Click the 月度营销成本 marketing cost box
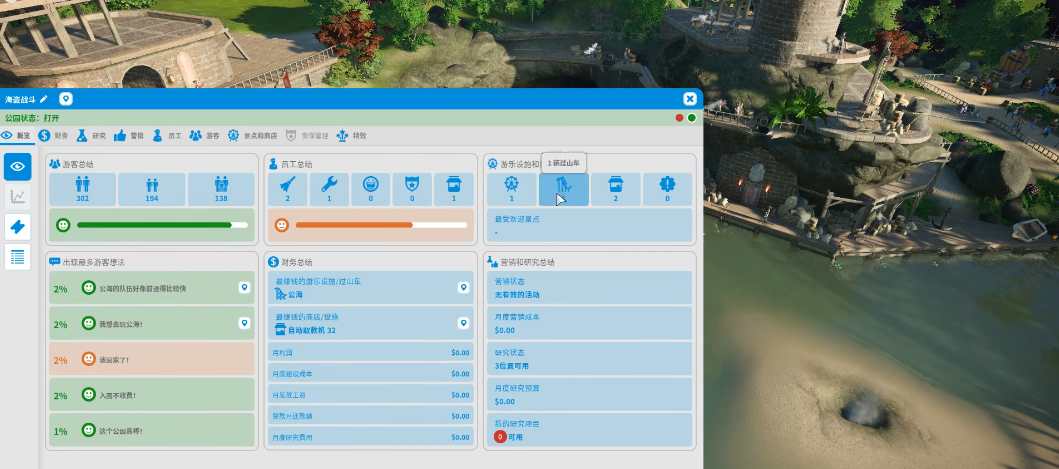 (x=590, y=324)
